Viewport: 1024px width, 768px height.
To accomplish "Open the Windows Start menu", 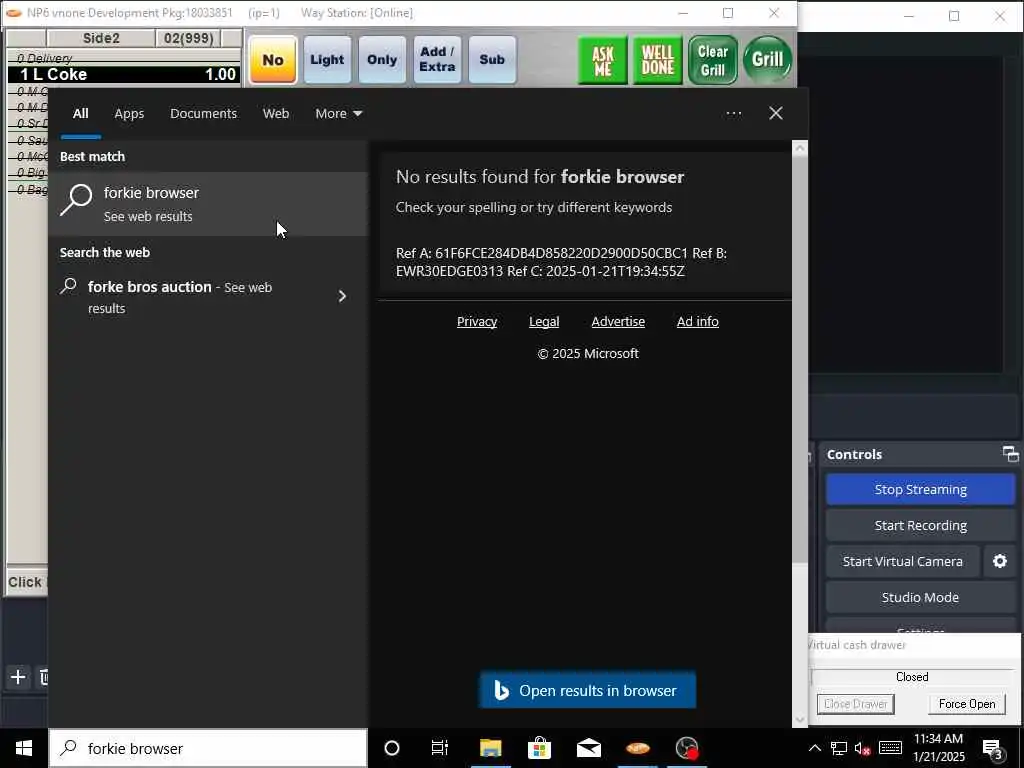I will click(x=24, y=748).
